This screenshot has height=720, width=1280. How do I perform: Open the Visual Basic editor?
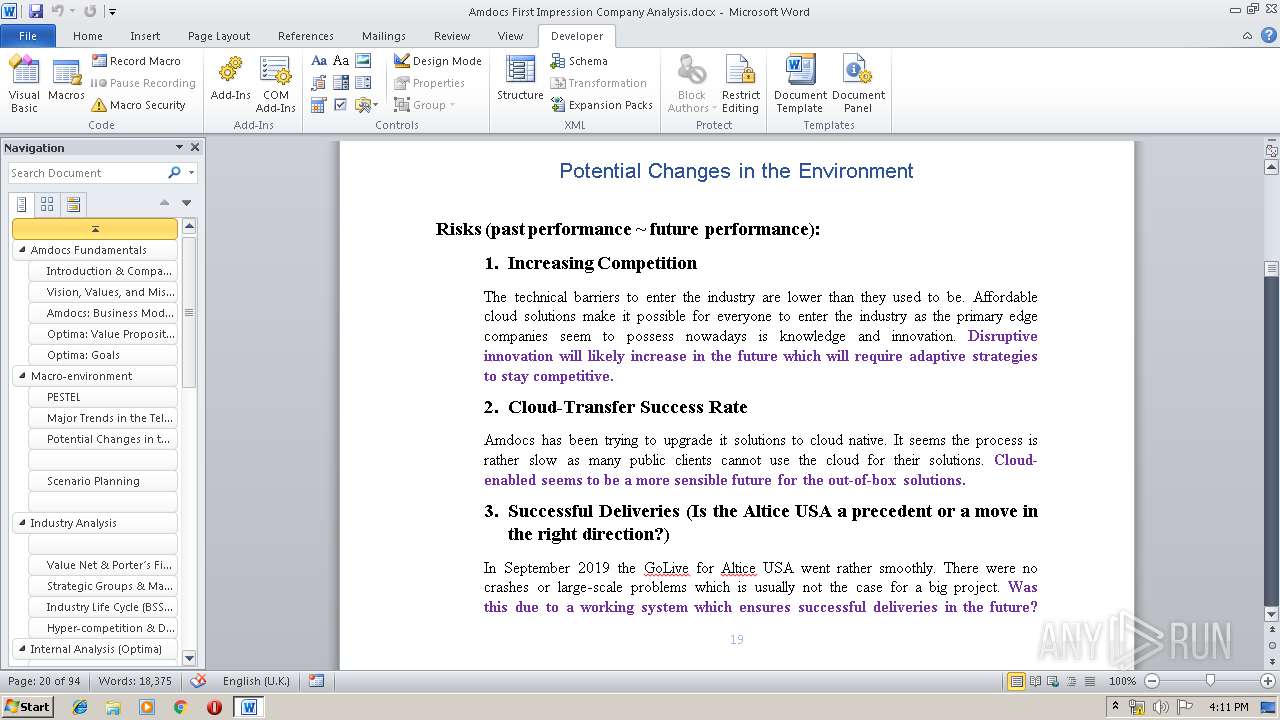click(x=24, y=84)
